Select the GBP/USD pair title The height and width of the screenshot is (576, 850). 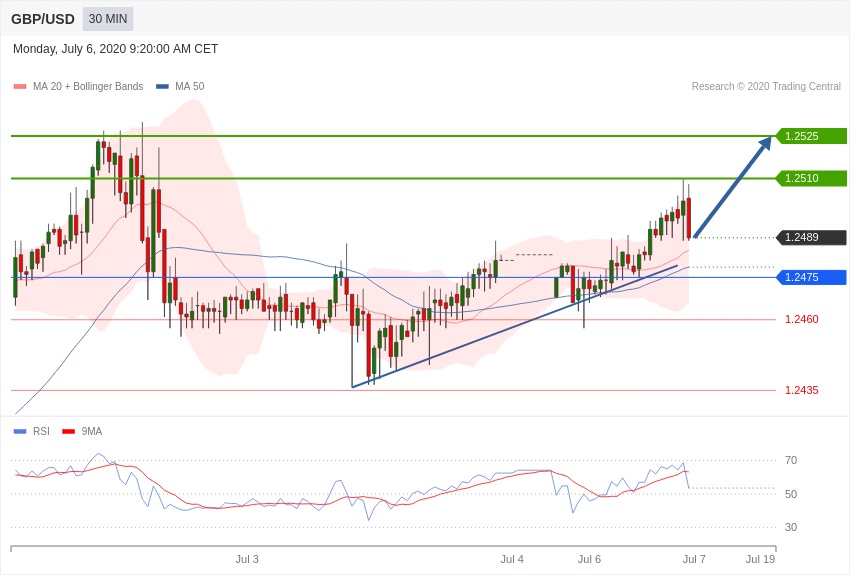[43, 19]
